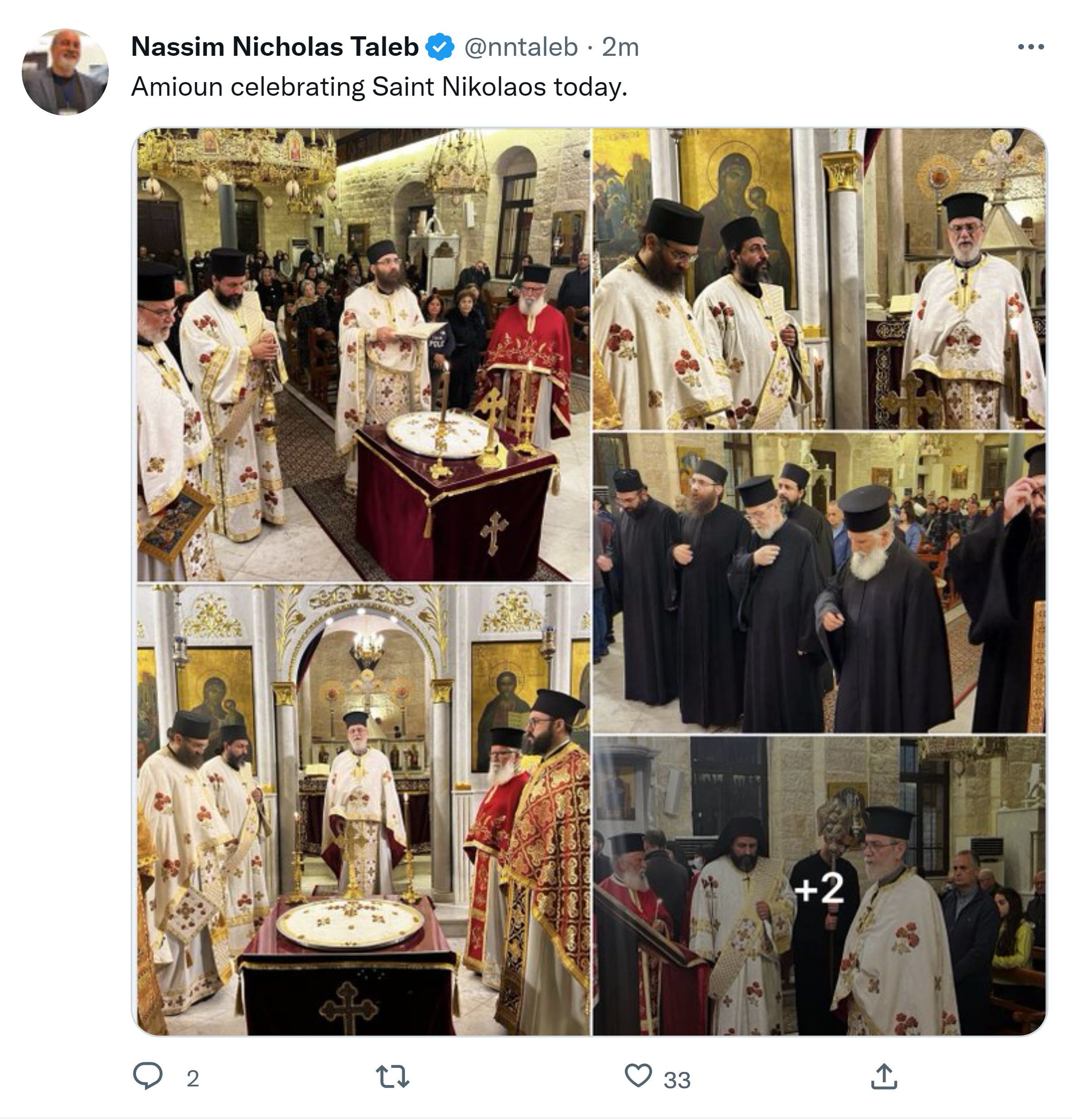This screenshot has width=1072, height=1120.
Task: Click the blue verified badge
Action: (440, 47)
